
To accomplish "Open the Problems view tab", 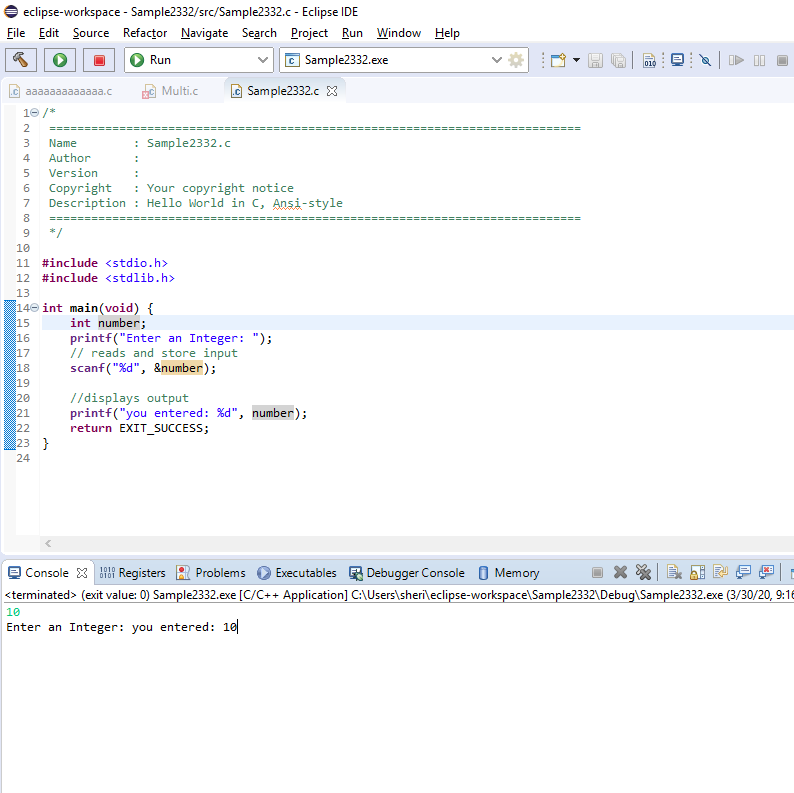I will click(x=210, y=573).
